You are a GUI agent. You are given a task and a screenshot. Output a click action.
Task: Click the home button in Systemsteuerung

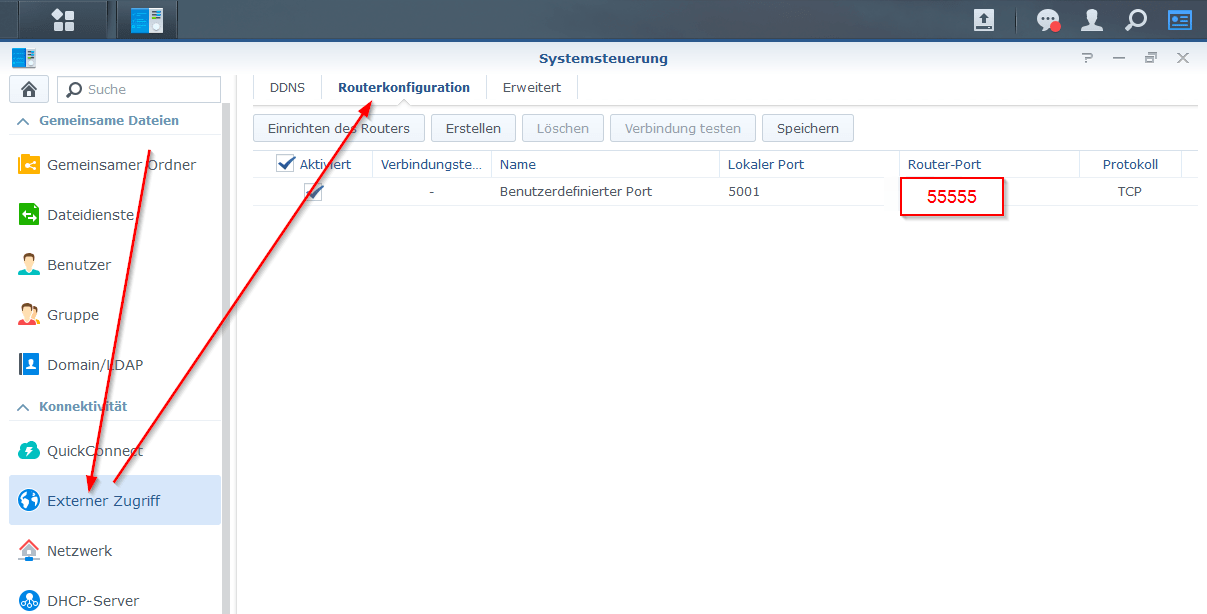(29, 89)
